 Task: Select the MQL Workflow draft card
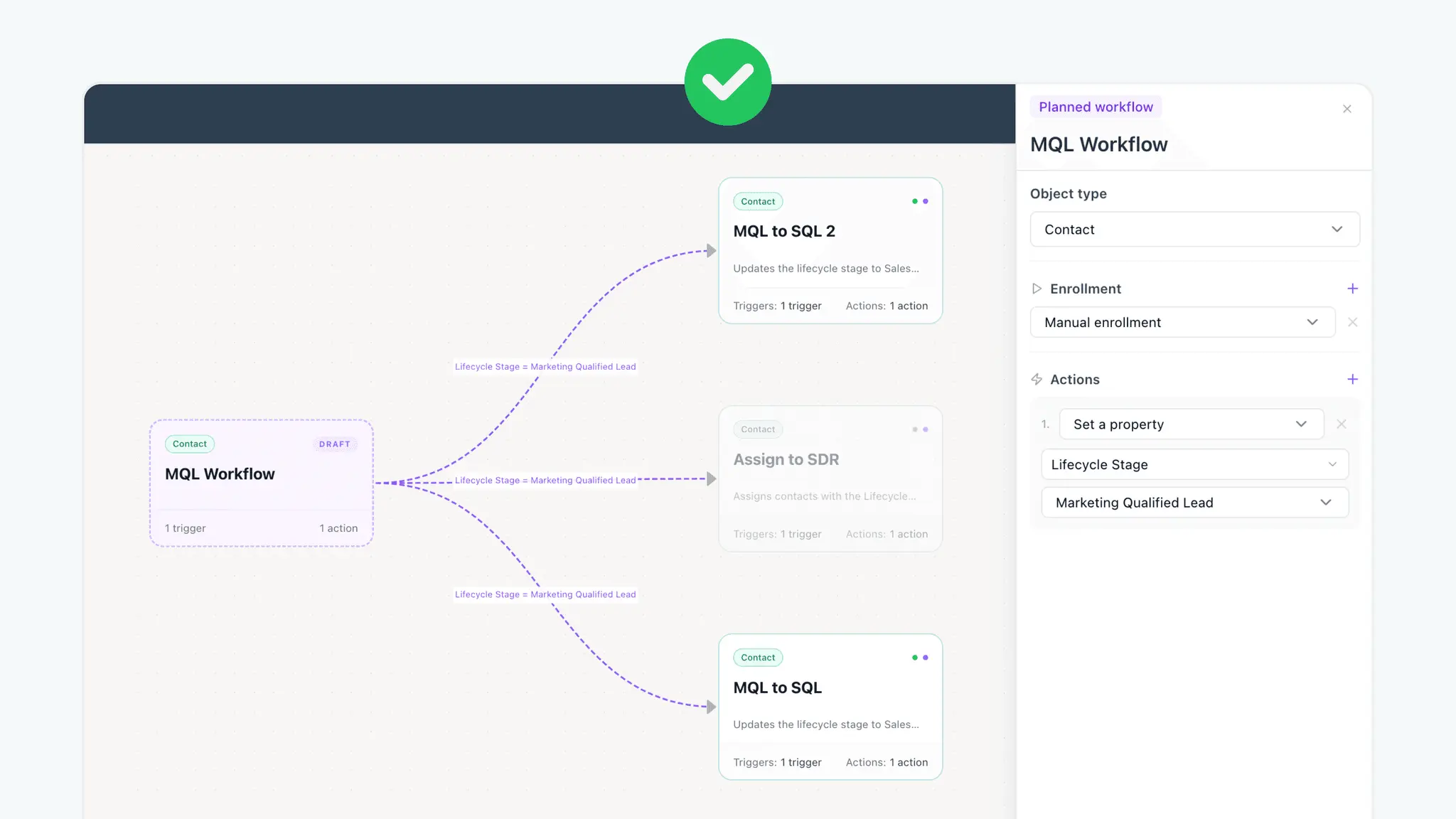pyautogui.click(x=261, y=483)
